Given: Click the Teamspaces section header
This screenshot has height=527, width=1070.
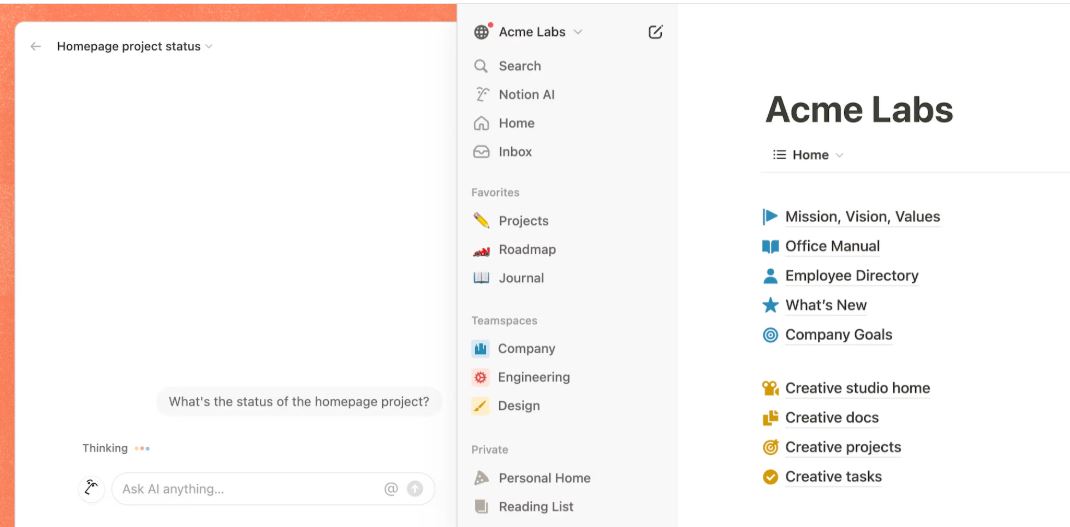Looking at the screenshot, I should 504,321.
